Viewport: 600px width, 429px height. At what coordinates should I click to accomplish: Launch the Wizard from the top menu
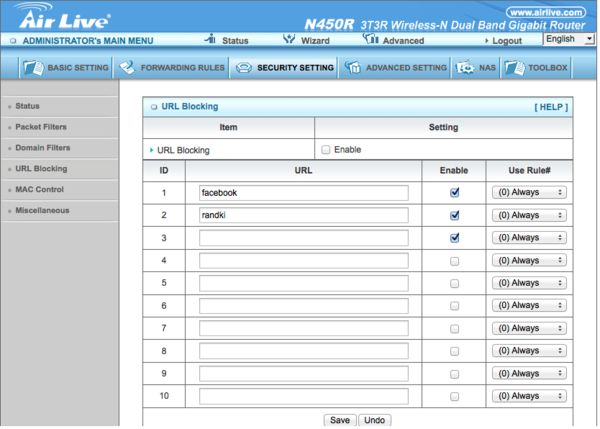tap(315, 41)
